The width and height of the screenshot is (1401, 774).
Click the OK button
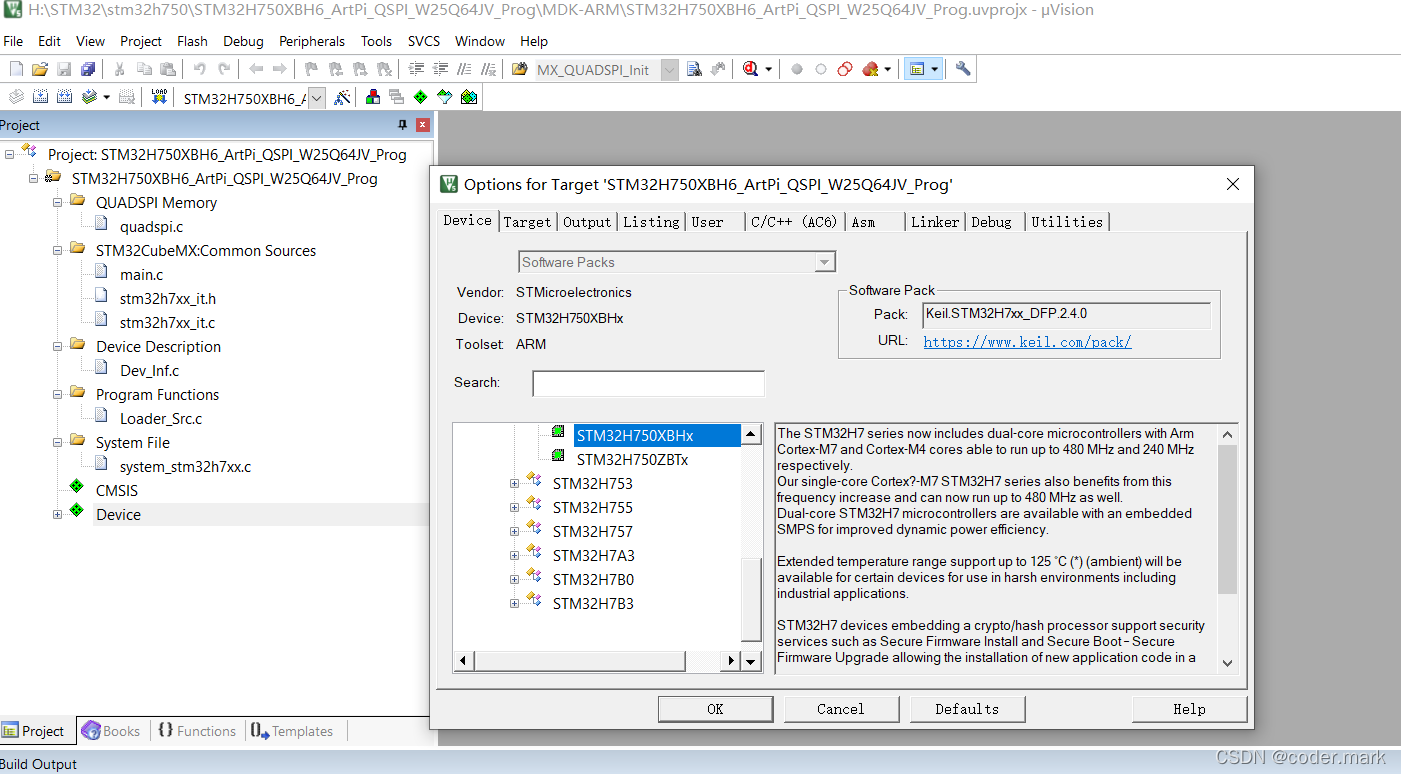point(715,709)
